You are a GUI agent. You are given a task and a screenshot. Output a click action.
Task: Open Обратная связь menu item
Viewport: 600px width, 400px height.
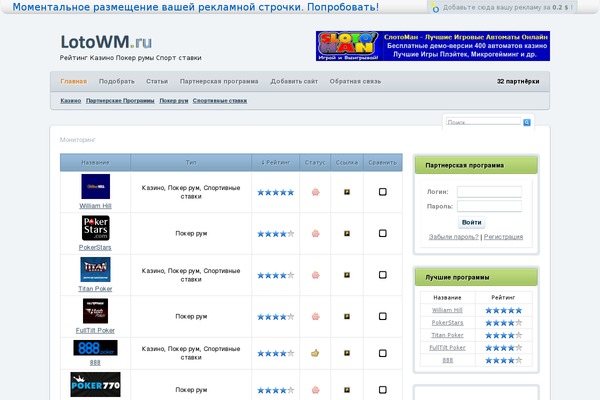click(355, 81)
